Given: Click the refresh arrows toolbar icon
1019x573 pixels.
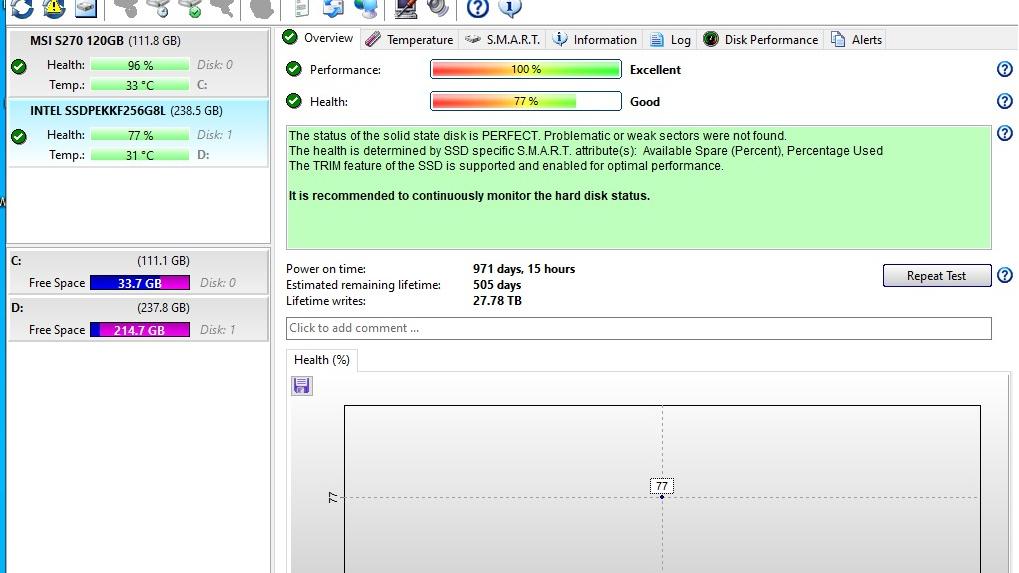Looking at the screenshot, I should tap(21, 8).
